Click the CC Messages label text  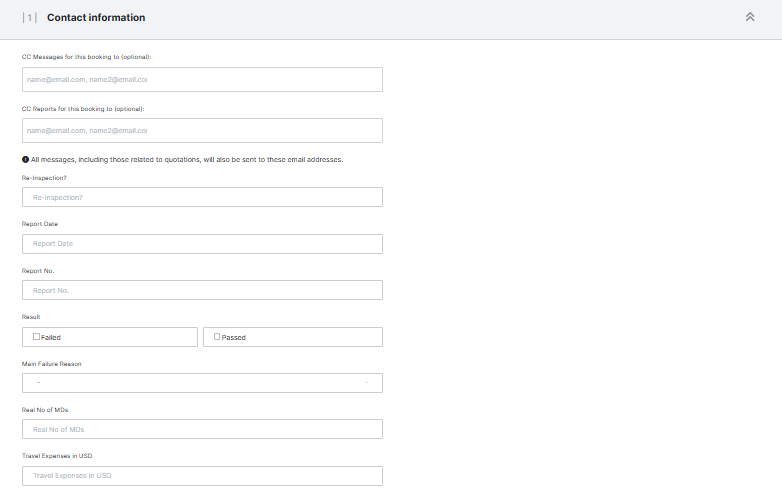coord(86,57)
